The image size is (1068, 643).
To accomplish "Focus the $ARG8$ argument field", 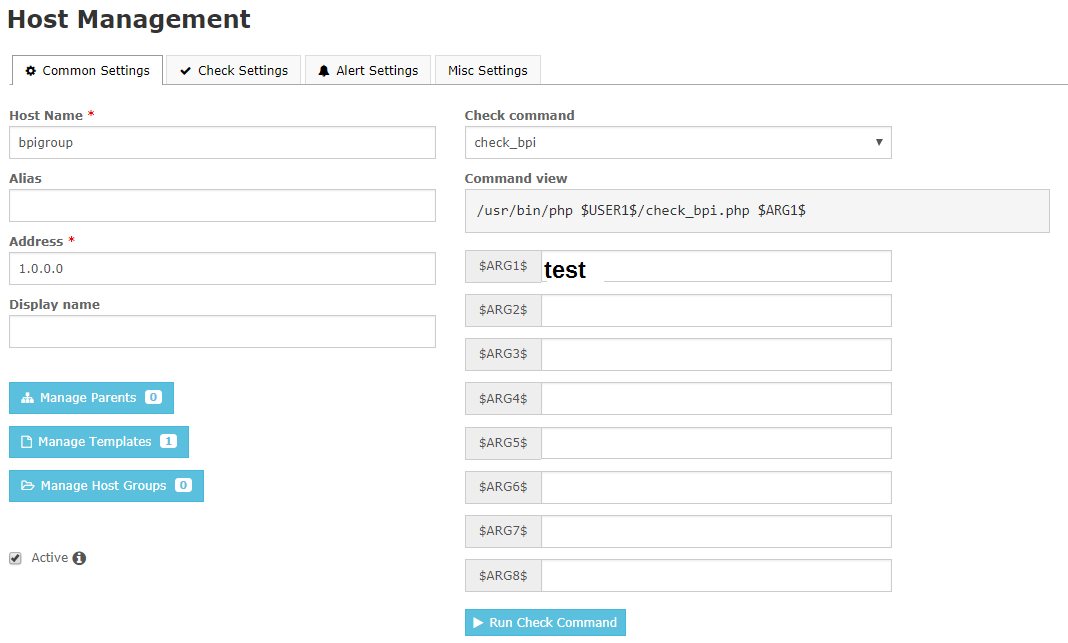I will (x=715, y=576).
